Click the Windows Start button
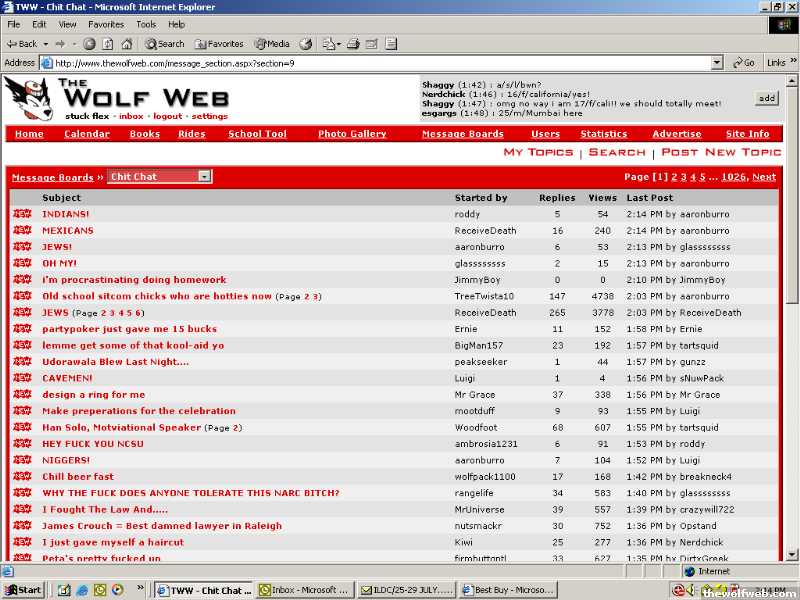This screenshot has width=800, height=600. pos(23,590)
